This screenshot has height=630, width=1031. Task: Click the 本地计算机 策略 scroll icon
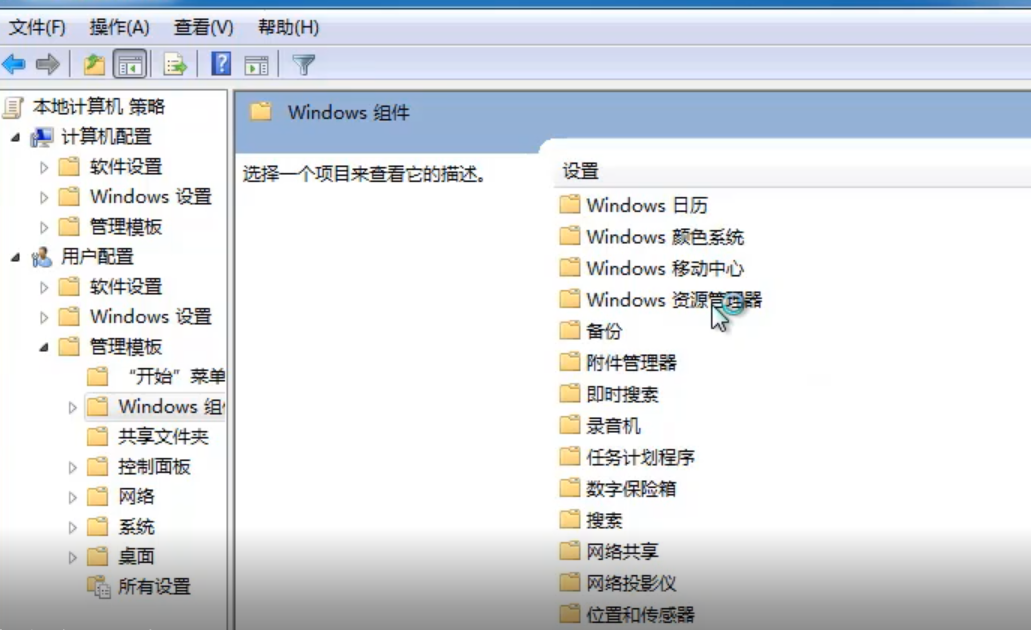pos(13,107)
